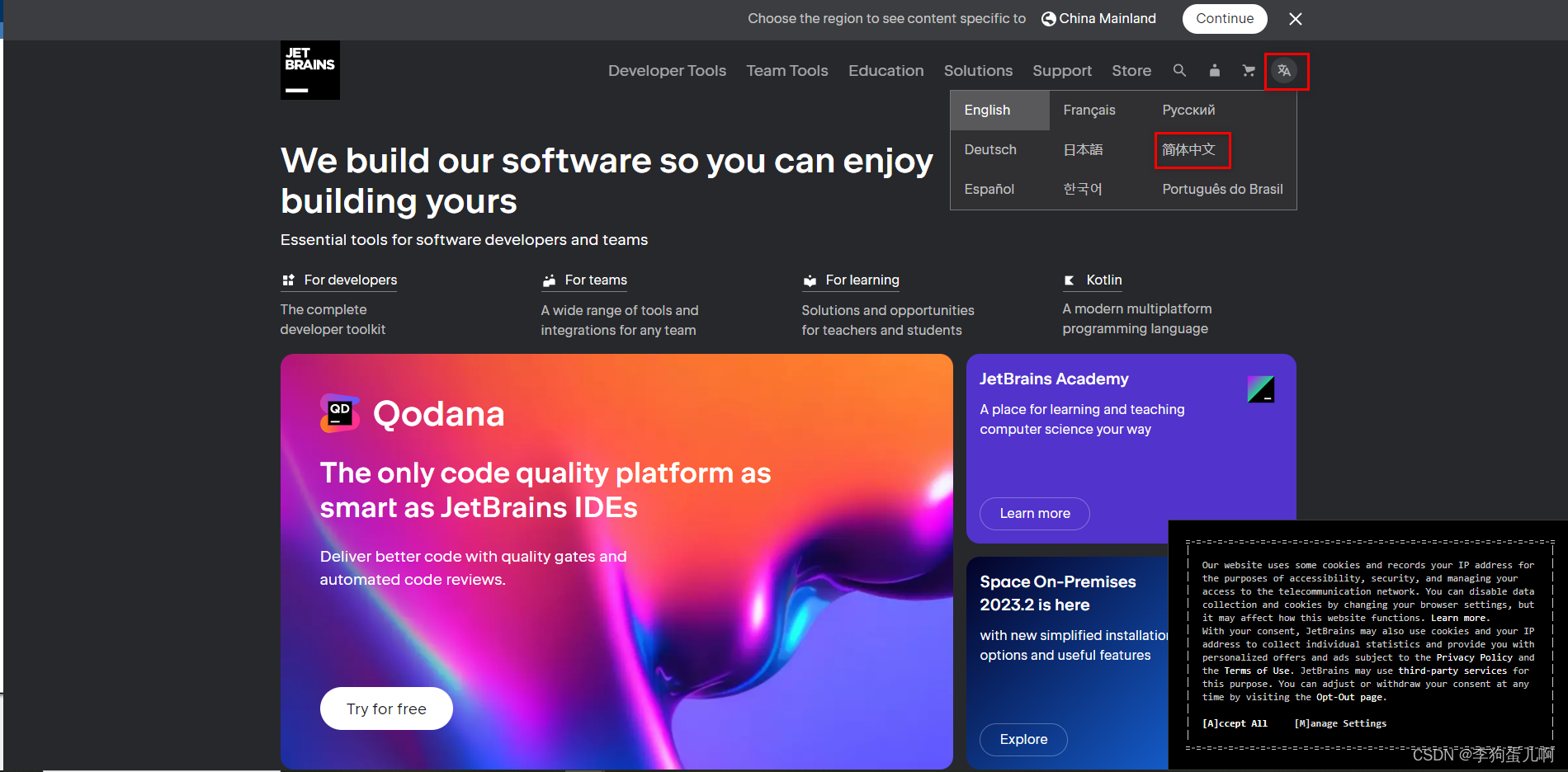Open the shopping cart icon

point(1249,71)
